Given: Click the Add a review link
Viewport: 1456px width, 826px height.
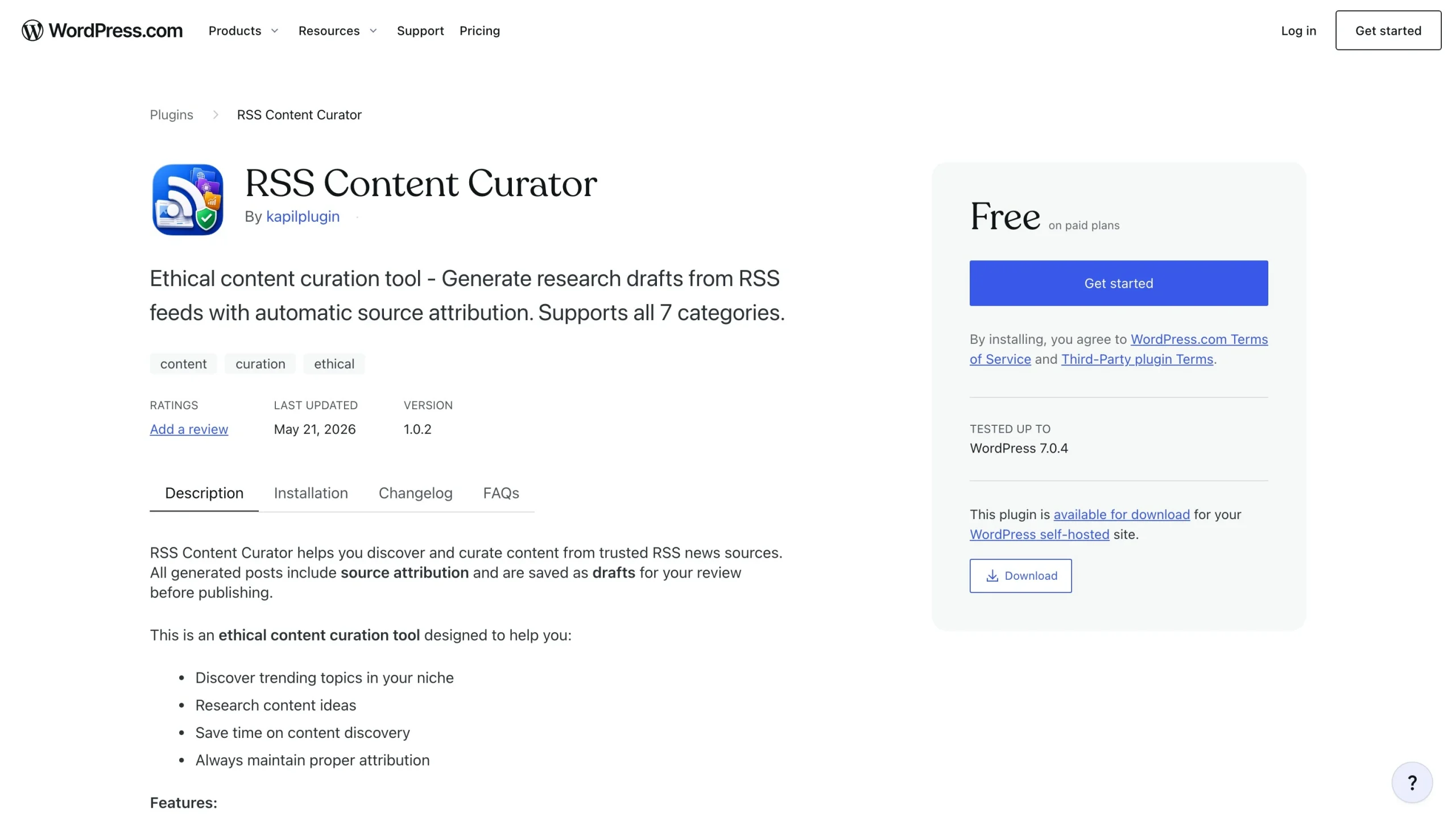Looking at the screenshot, I should (189, 429).
